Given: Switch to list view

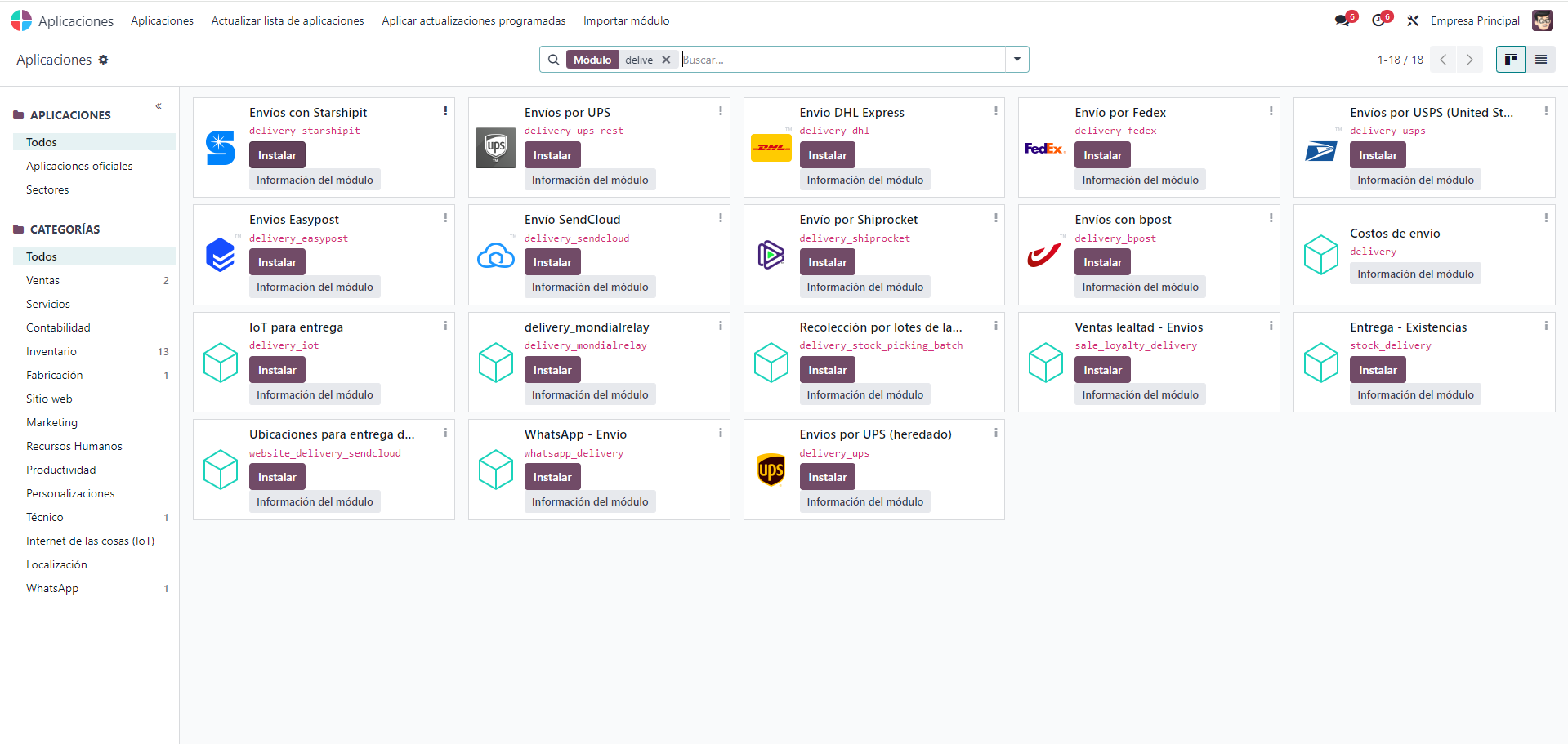Looking at the screenshot, I should 1540,60.
